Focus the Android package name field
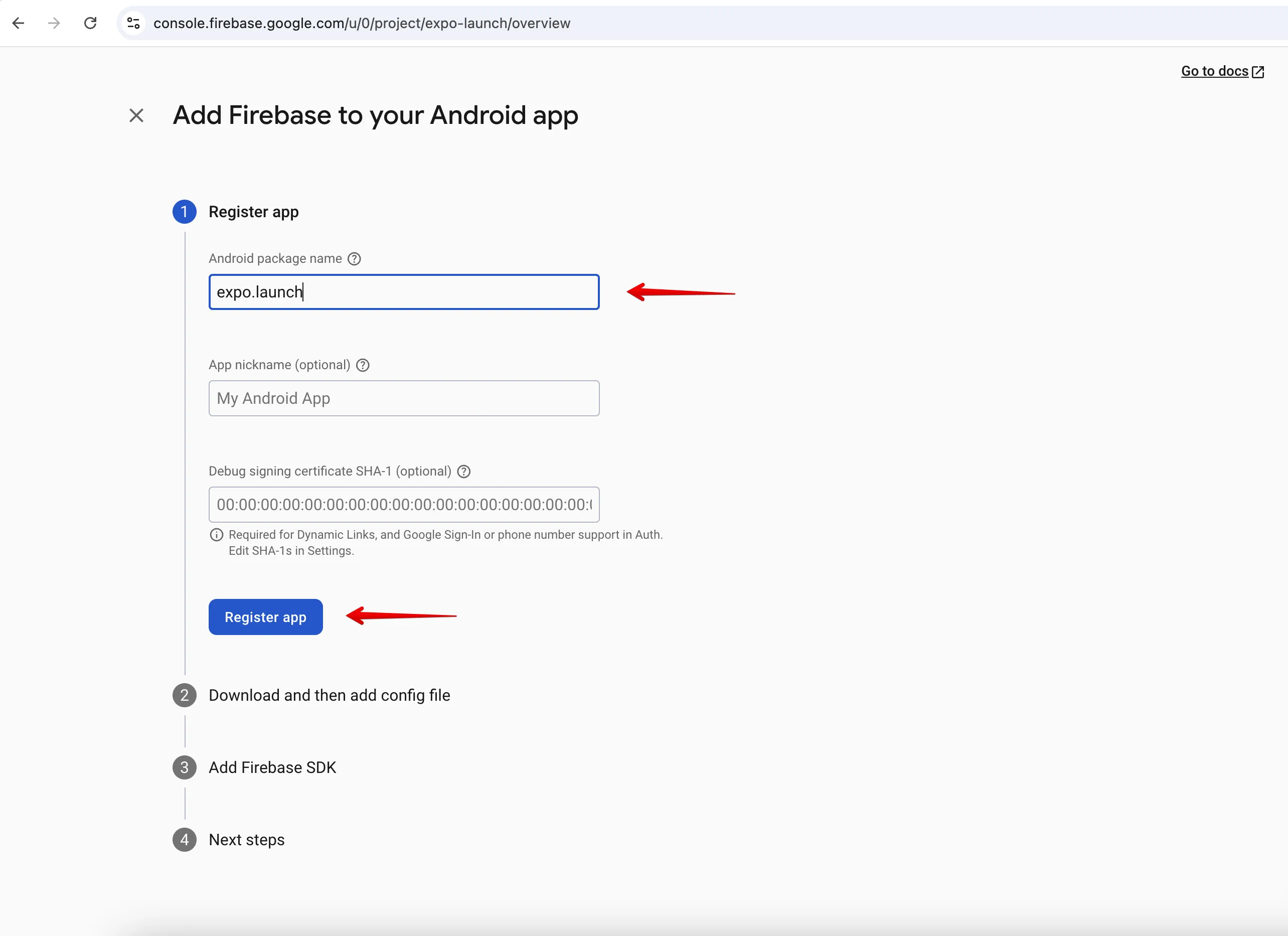 (404, 292)
